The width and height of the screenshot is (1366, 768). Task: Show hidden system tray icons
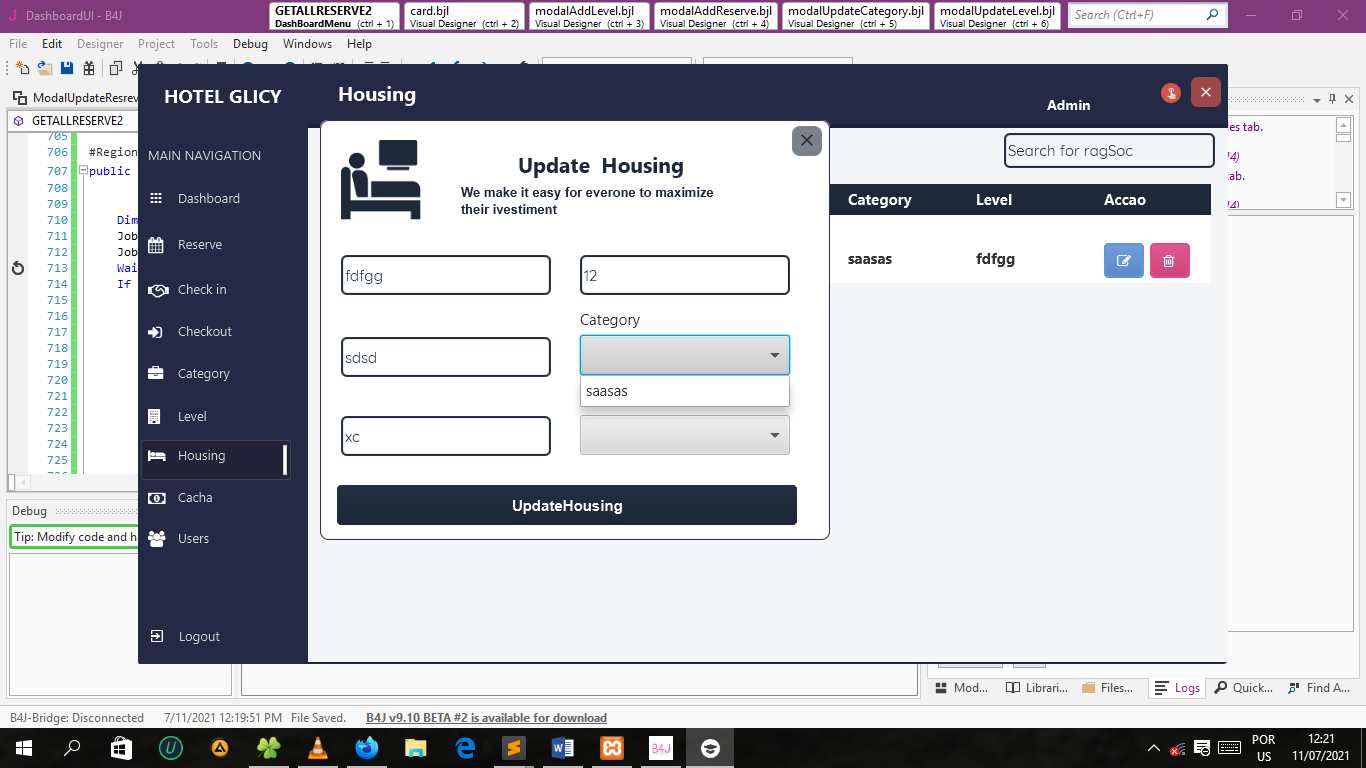point(1154,748)
